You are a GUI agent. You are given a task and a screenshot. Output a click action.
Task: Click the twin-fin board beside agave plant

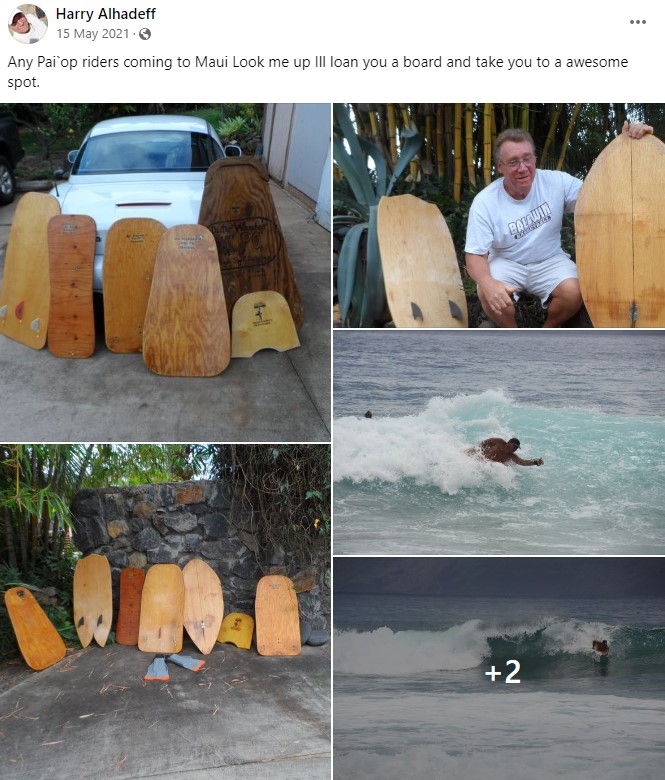coord(422,261)
